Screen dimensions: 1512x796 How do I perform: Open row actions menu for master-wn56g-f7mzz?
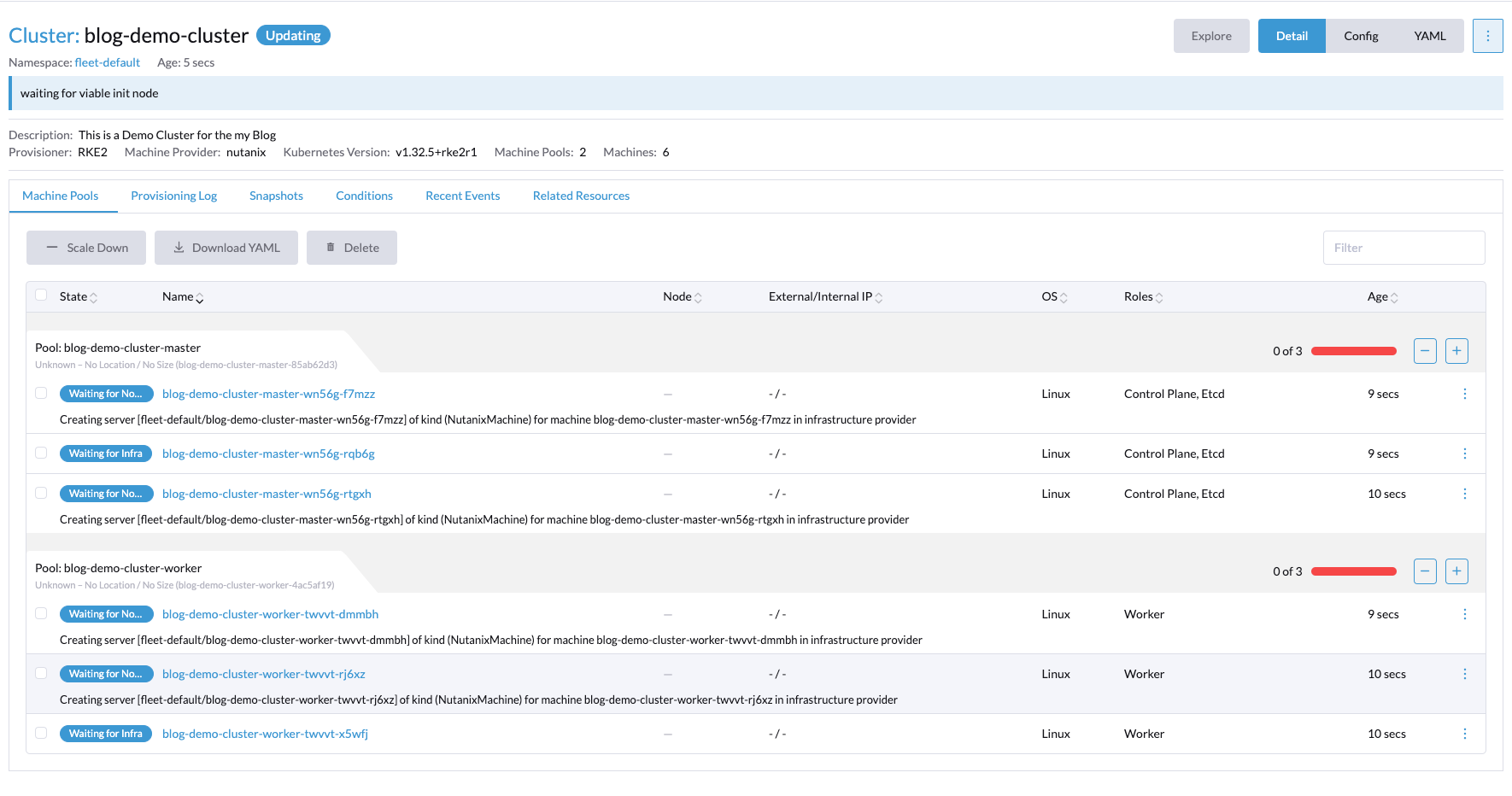(1464, 394)
